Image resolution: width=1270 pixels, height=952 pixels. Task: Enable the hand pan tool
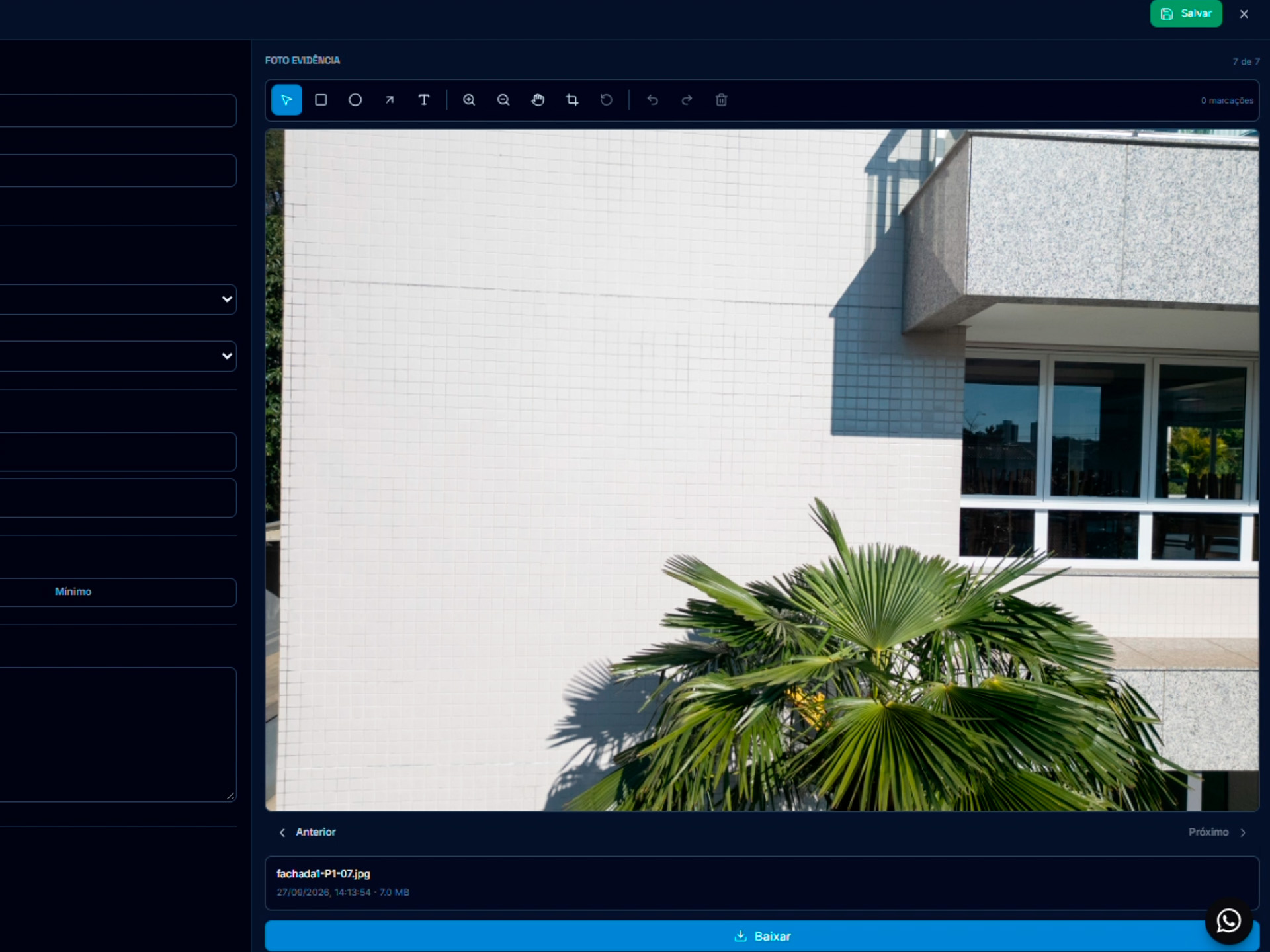[x=538, y=100]
